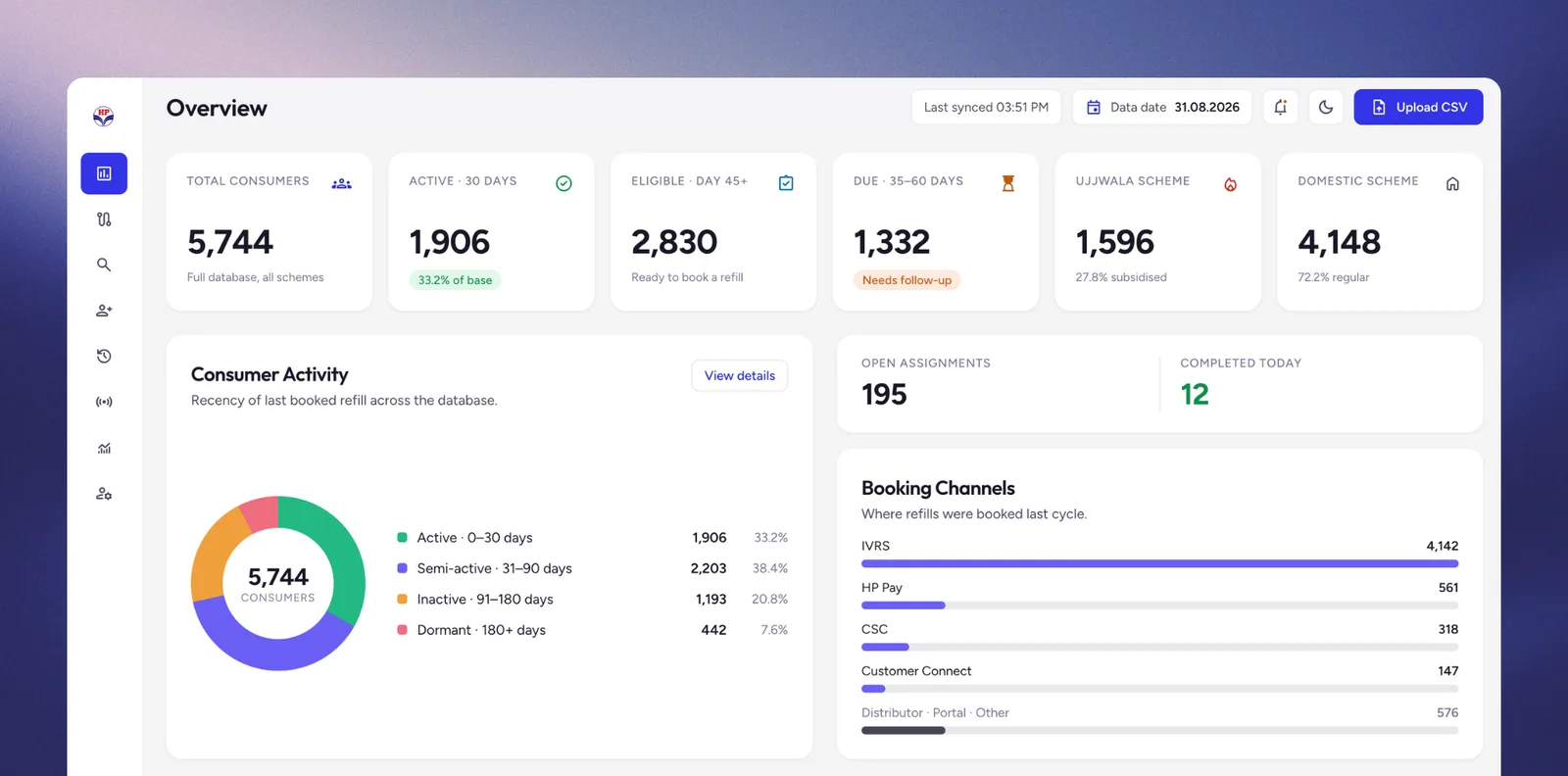This screenshot has height=776, width=1568.
Task: Click the IVRS count 4,142
Action: coord(1443,546)
